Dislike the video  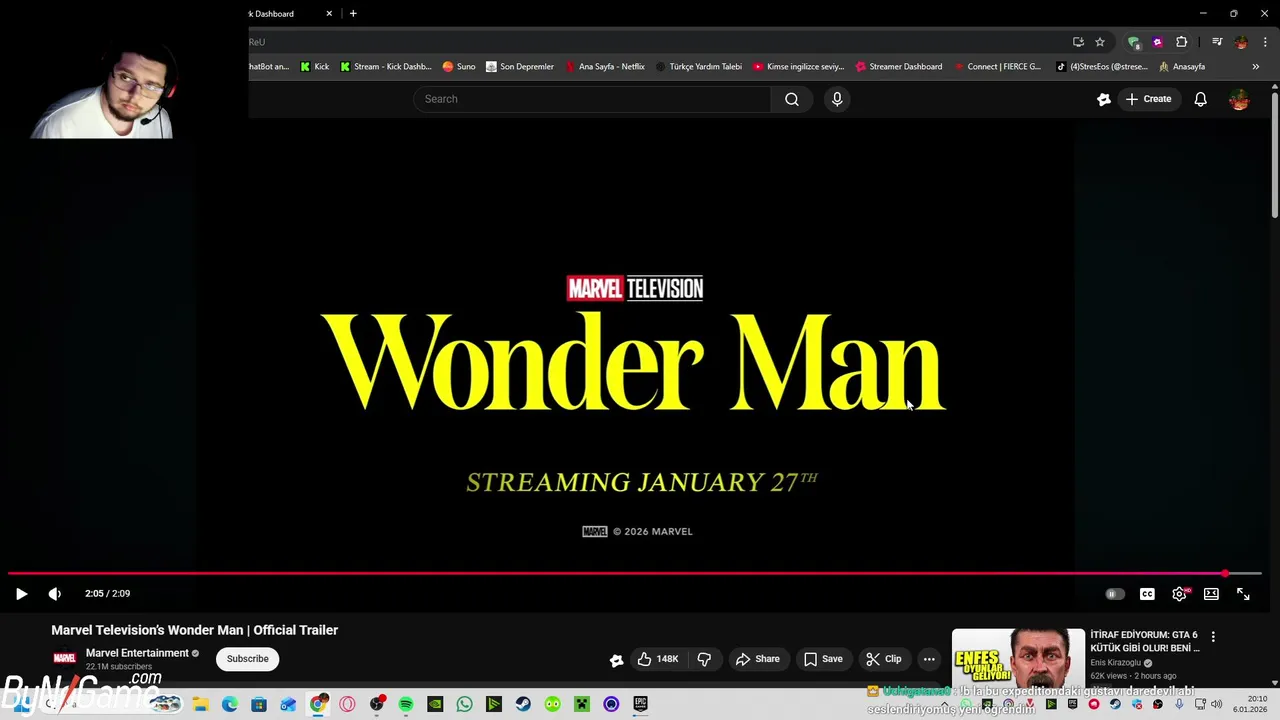(x=704, y=659)
